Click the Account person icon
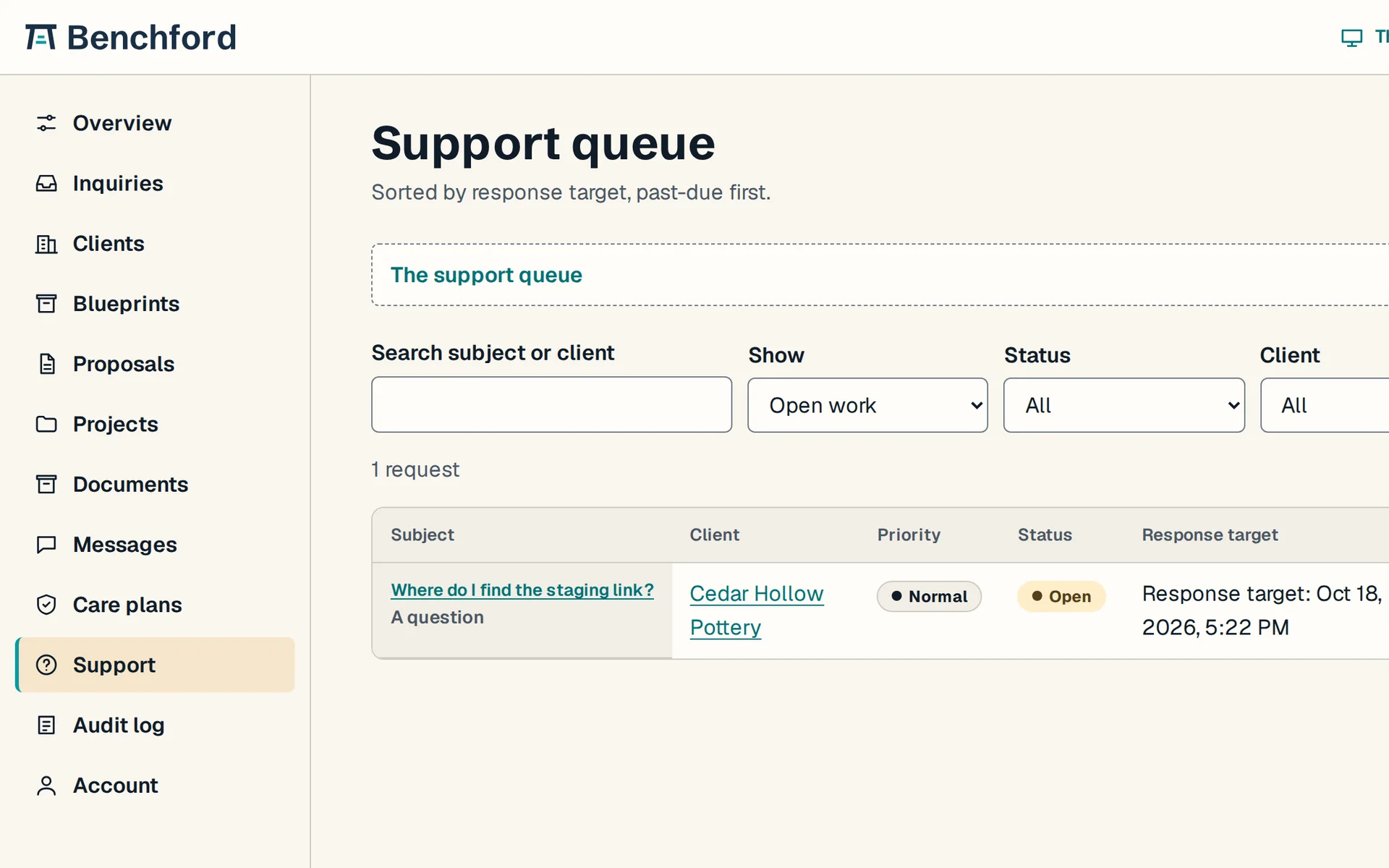This screenshot has width=1389, height=868. click(46, 786)
